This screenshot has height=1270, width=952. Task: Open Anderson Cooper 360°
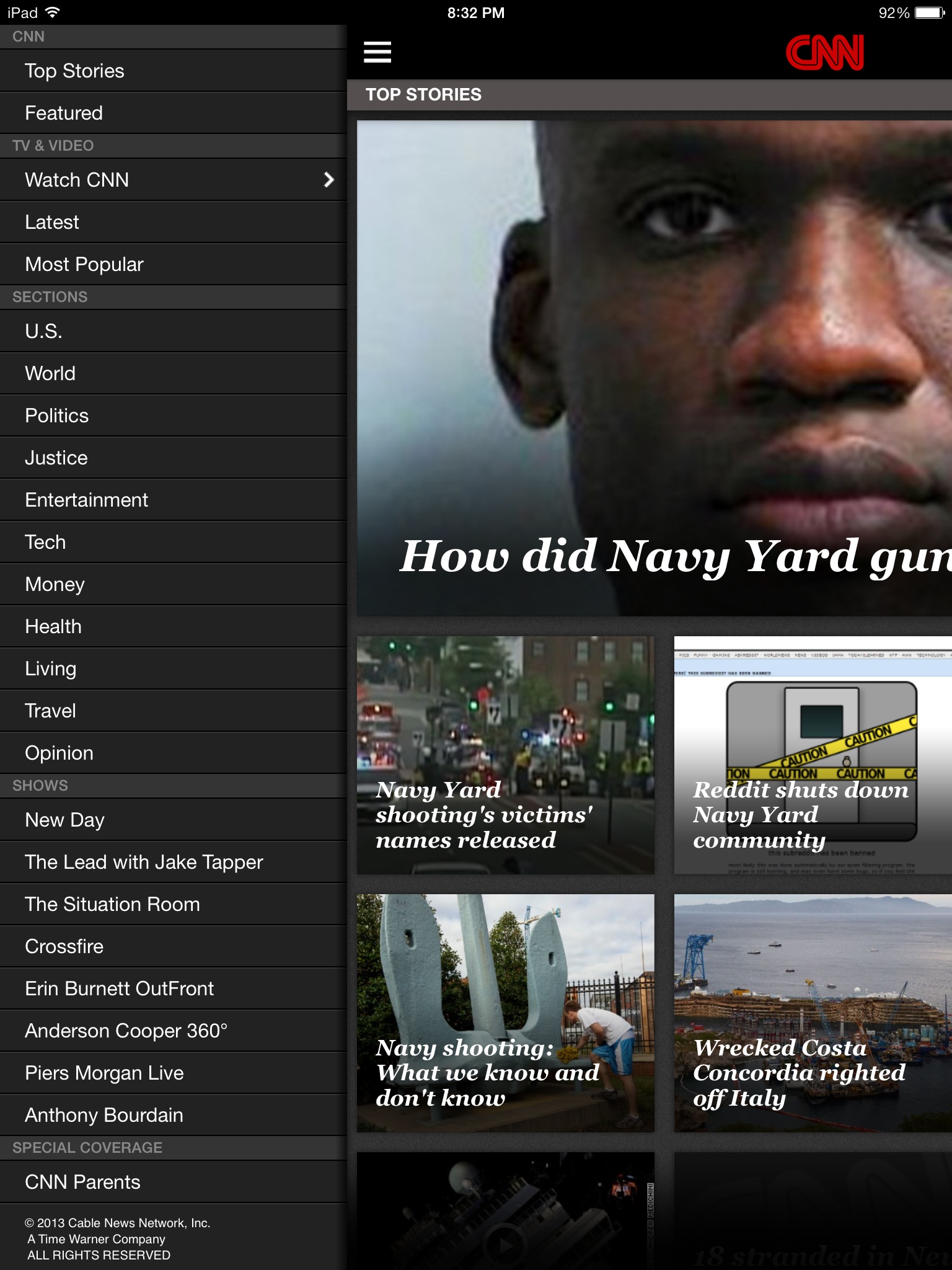(x=173, y=1031)
